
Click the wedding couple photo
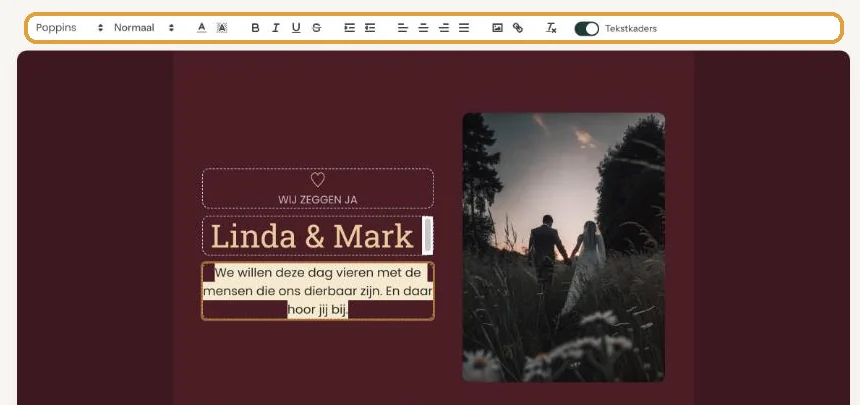(563, 247)
